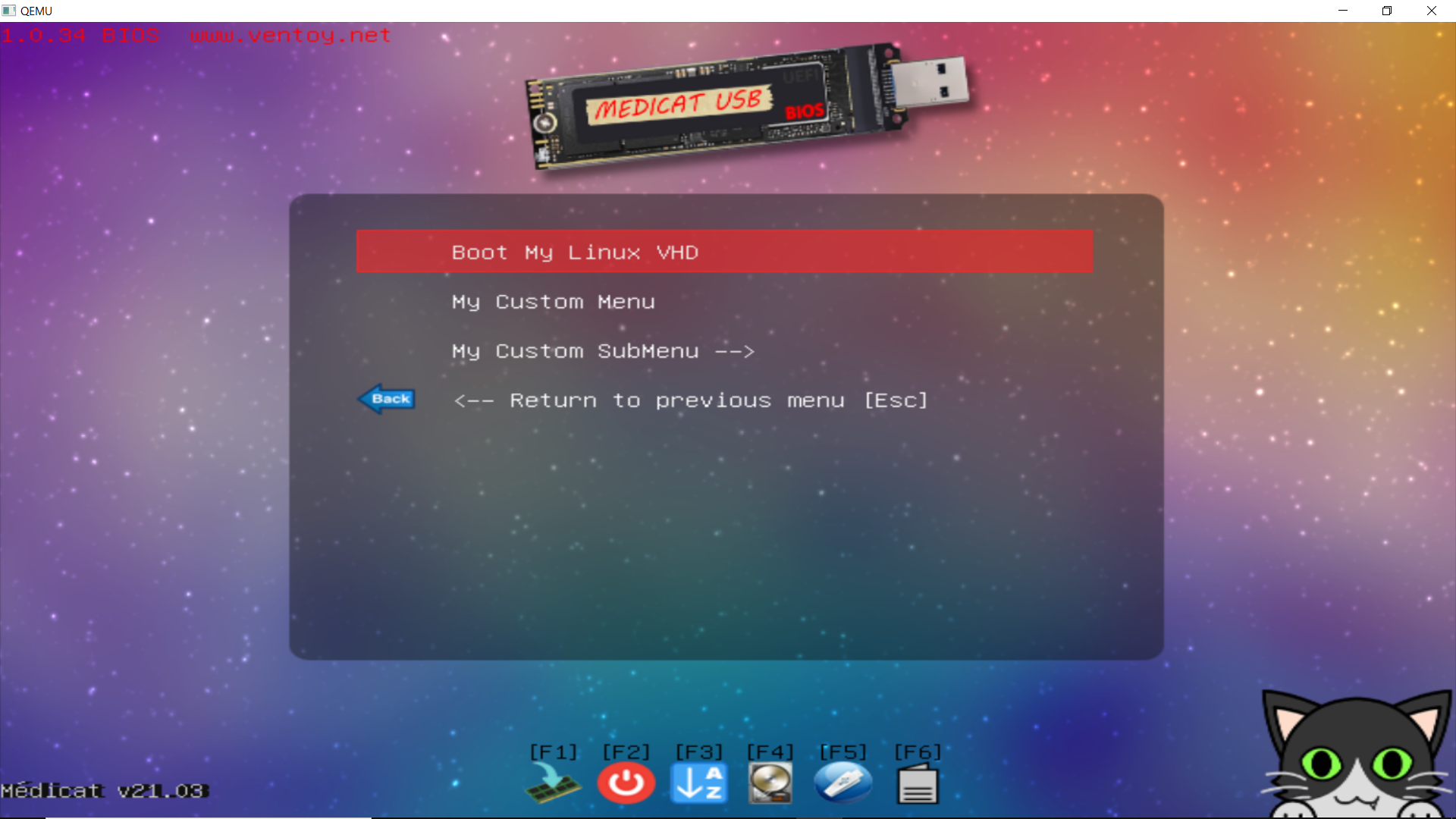
Task: Click the [F5] label
Action: 843,752
